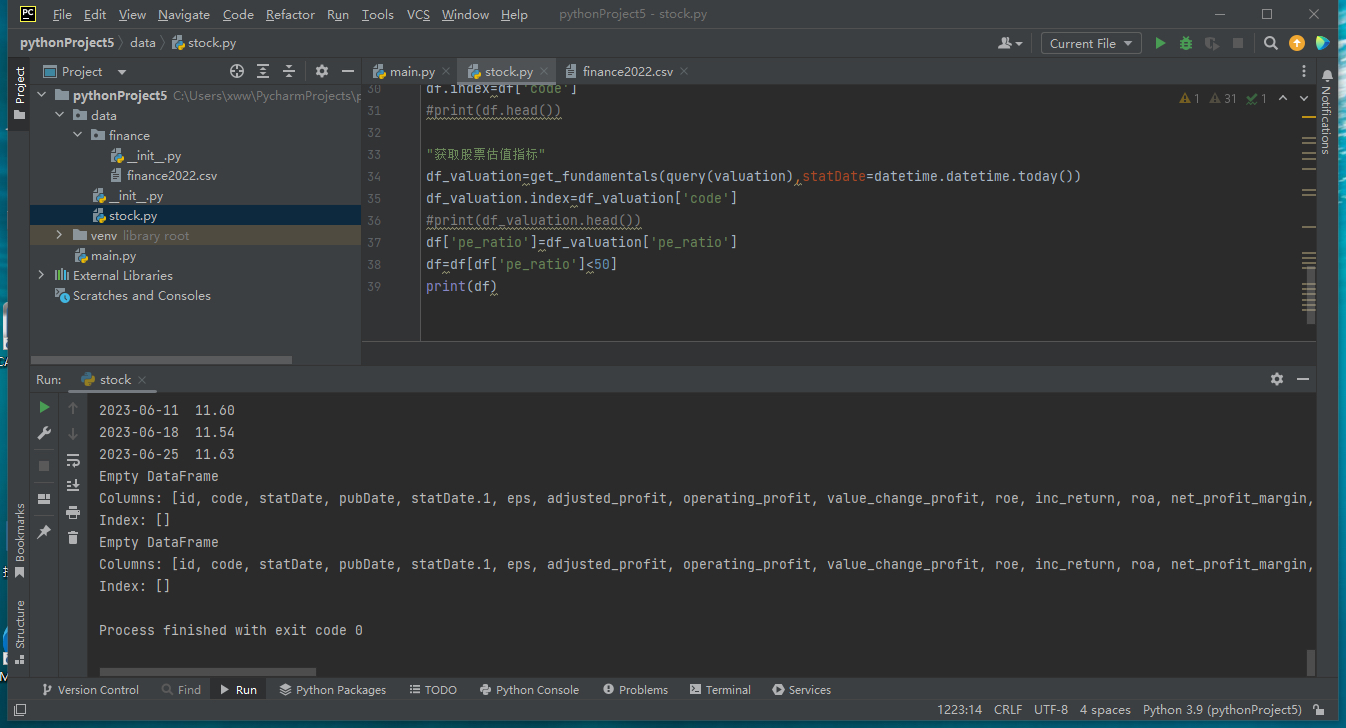Collapse the finance folder in the tree
The height and width of the screenshot is (728, 1346).
tap(77, 135)
